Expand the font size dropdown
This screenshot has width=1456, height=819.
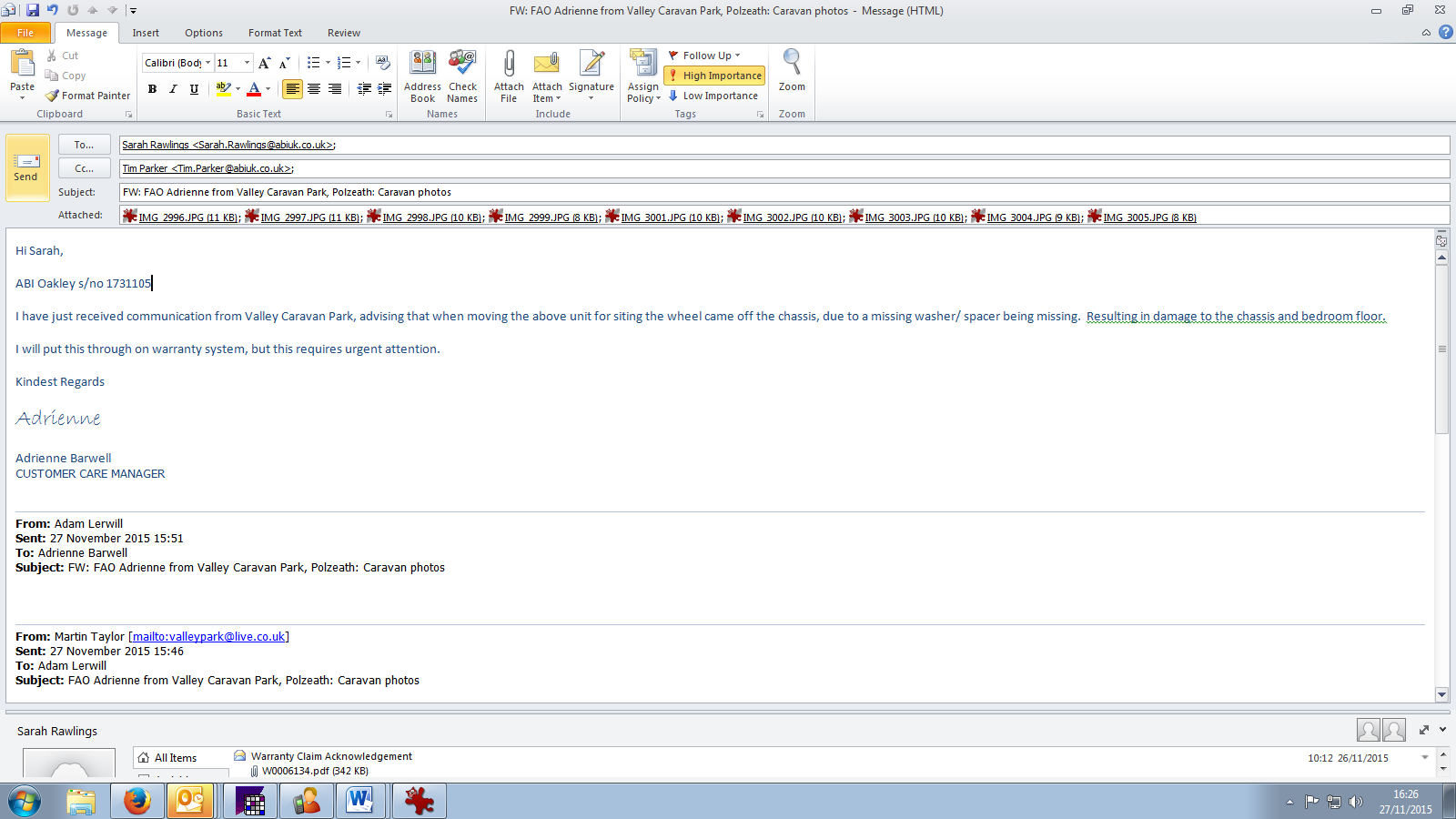point(247,63)
